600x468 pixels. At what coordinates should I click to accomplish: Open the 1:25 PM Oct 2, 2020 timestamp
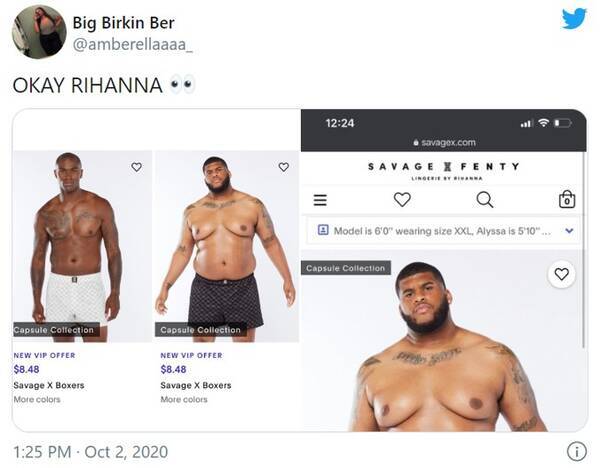90,451
